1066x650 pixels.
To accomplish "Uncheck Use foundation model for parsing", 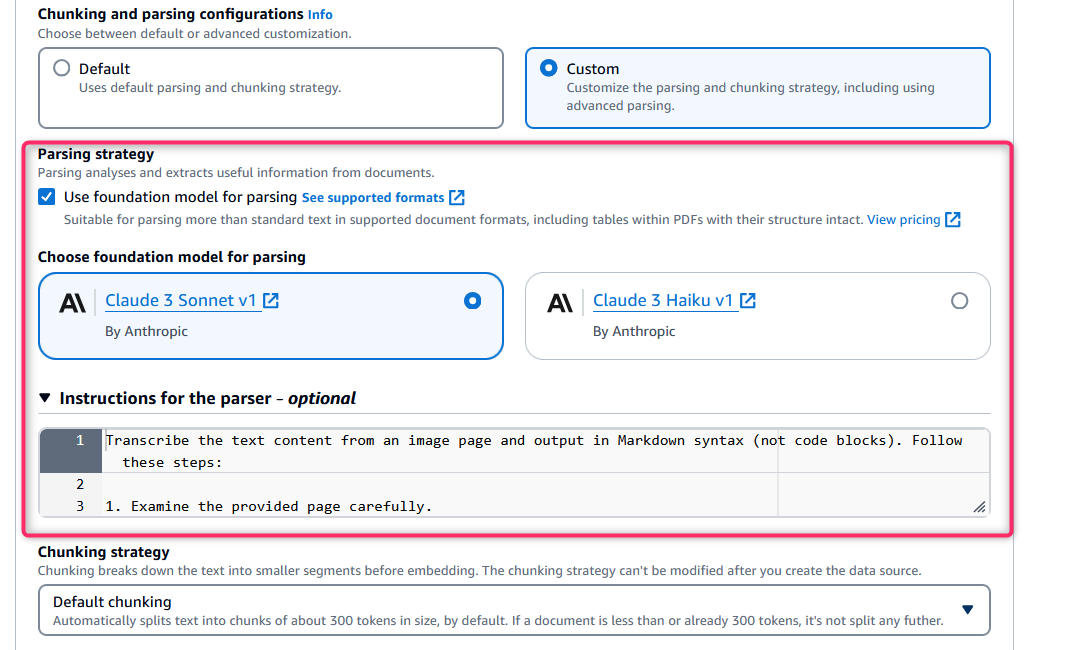I will tap(46, 197).
